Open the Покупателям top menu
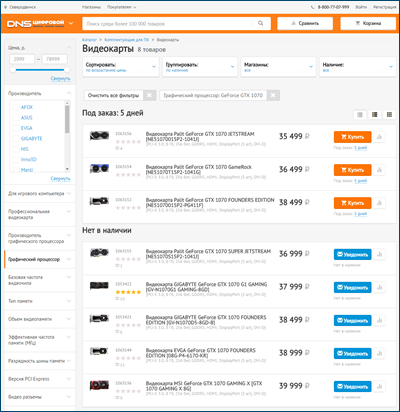 (121, 7)
